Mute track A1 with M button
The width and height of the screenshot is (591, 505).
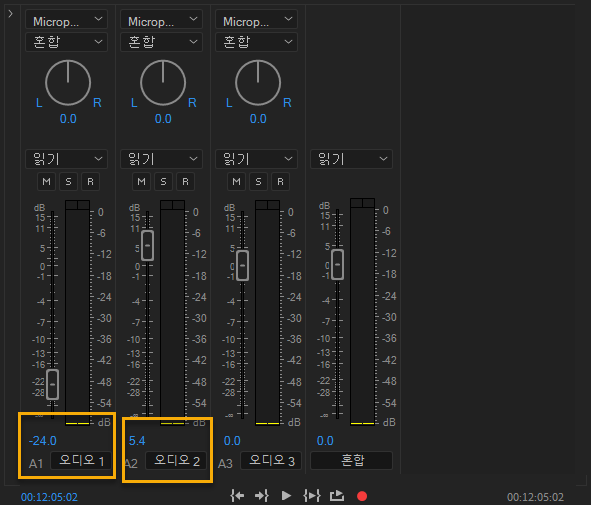pyautogui.click(x=46, y=182)
